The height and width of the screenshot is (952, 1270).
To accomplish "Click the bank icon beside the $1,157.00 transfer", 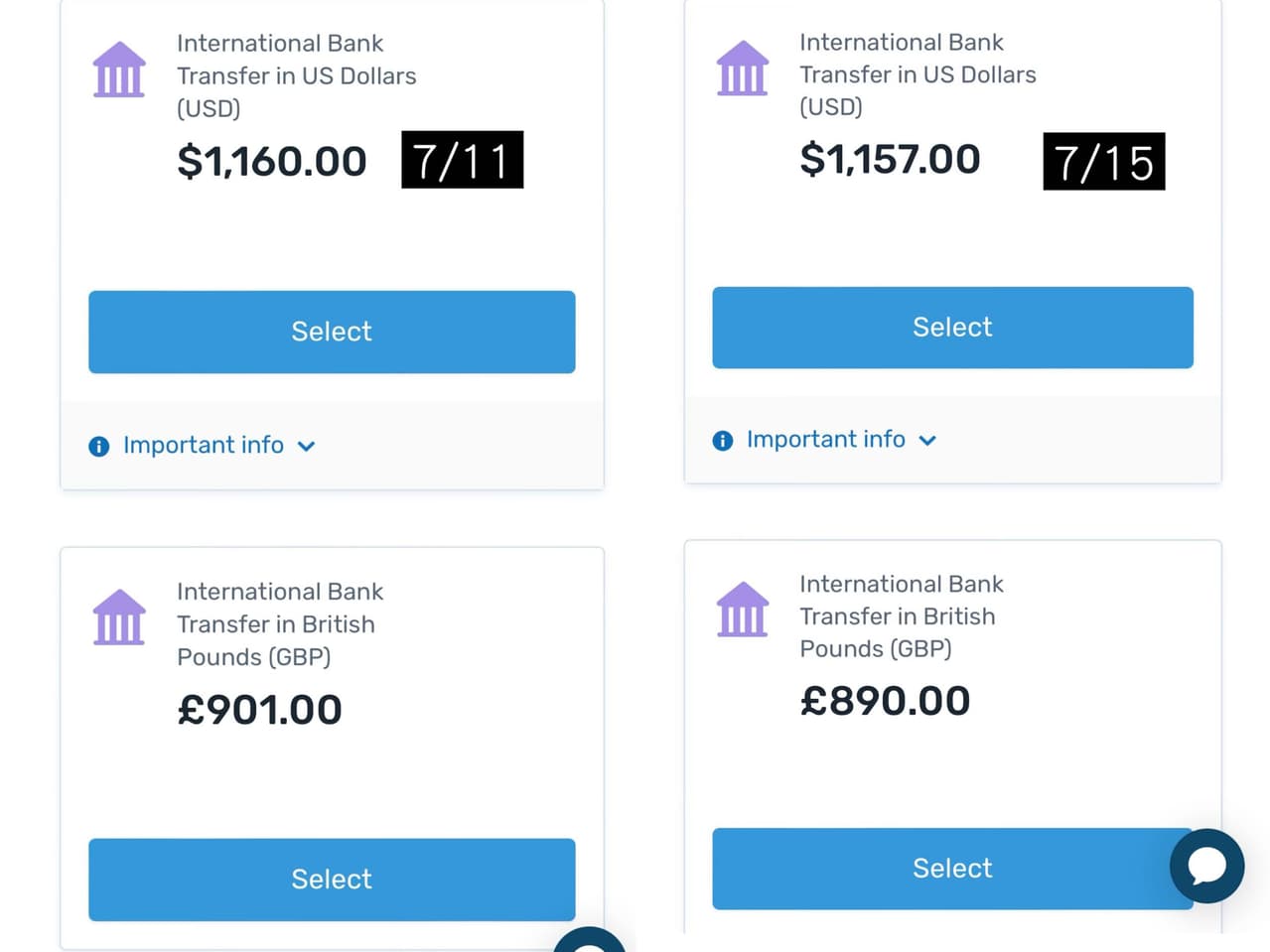I will tap(742, 68).
